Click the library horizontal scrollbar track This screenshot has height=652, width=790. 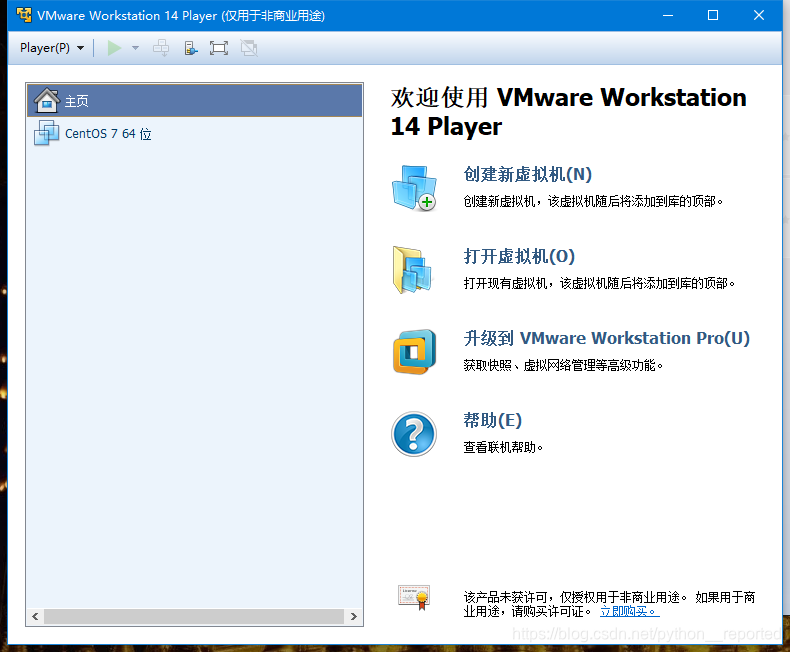pos(194,616)
